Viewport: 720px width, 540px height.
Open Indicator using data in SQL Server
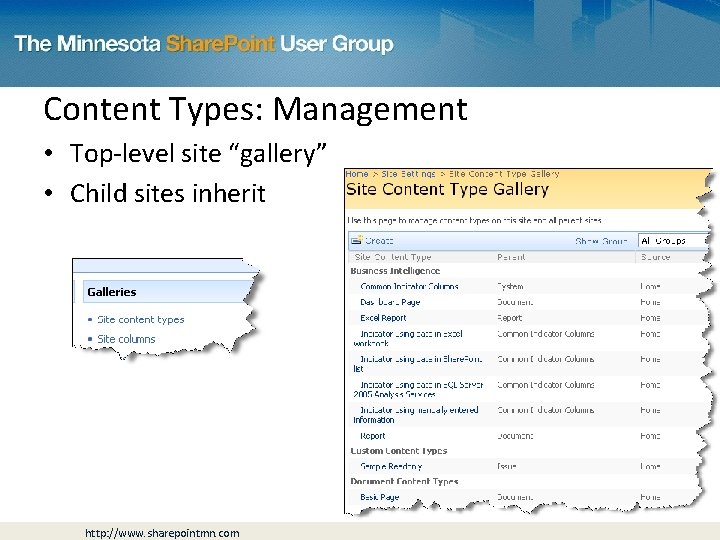coord(418,389)
